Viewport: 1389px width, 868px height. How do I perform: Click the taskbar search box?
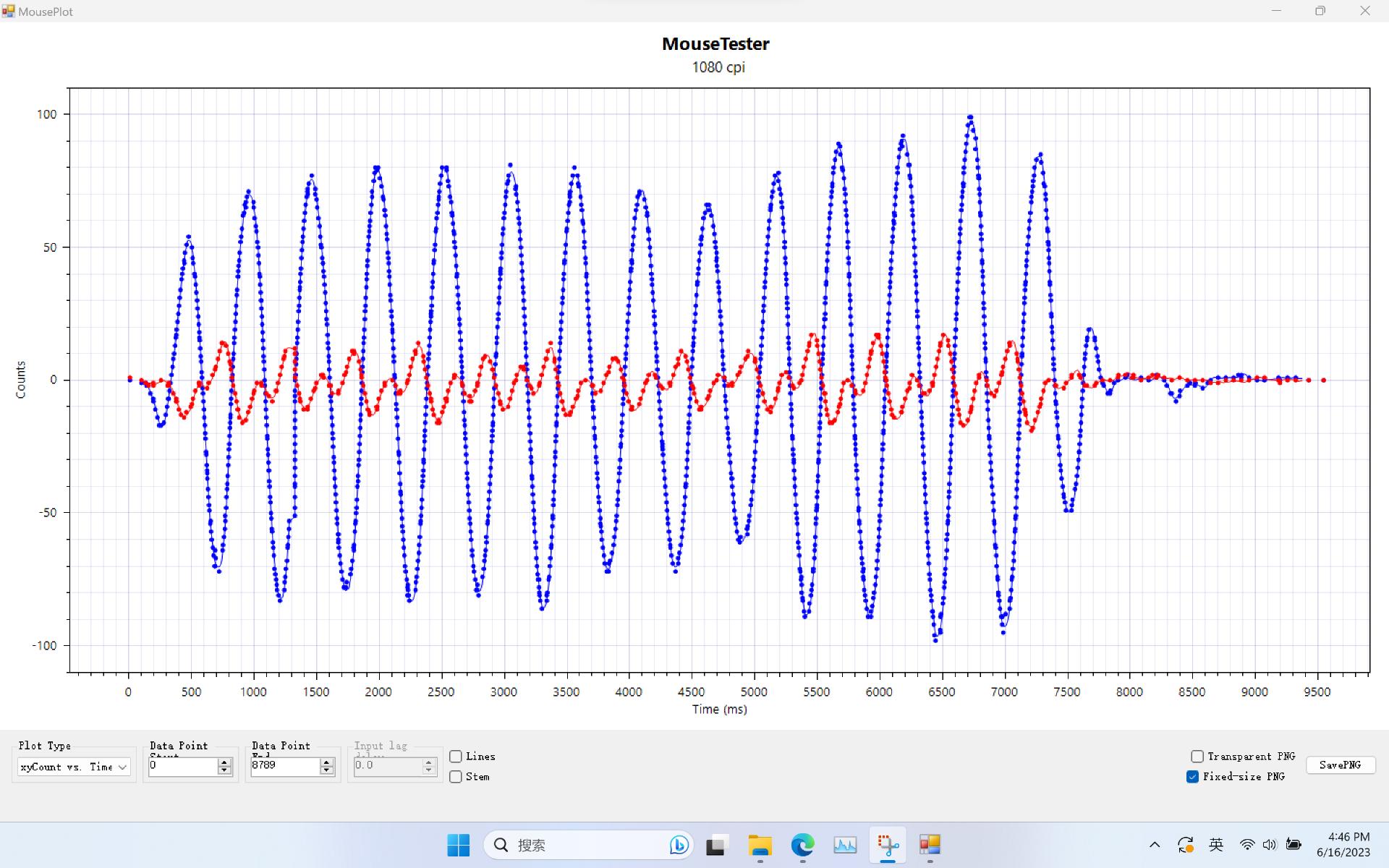tap(579, 845)
